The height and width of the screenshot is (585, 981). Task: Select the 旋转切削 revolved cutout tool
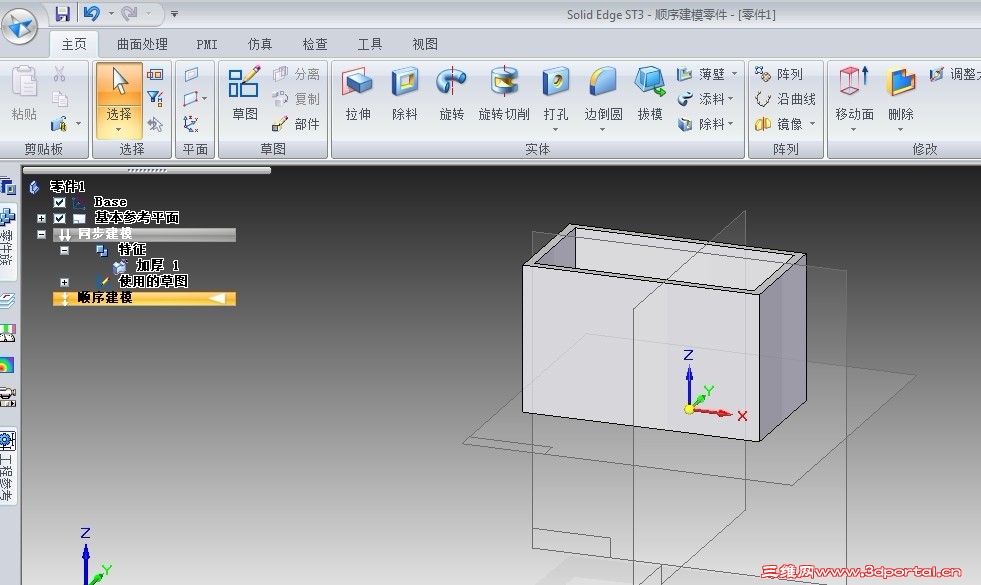(x=504, y=94)
